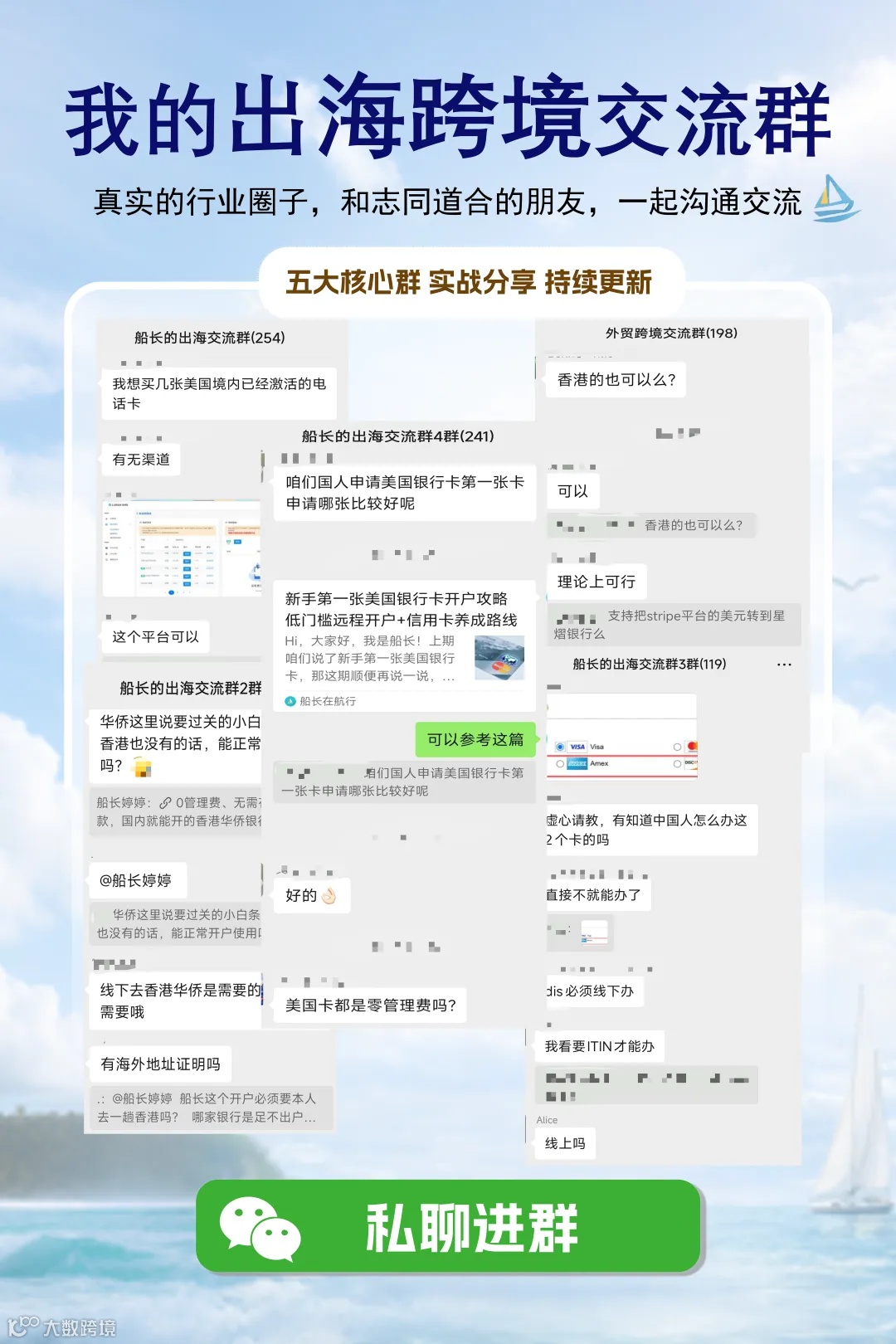The width and height of the screenshot is (896, 1344).
Task: Click the banner 五大核心群 实战分享 持续更新
Action: [x=470, y=282]
